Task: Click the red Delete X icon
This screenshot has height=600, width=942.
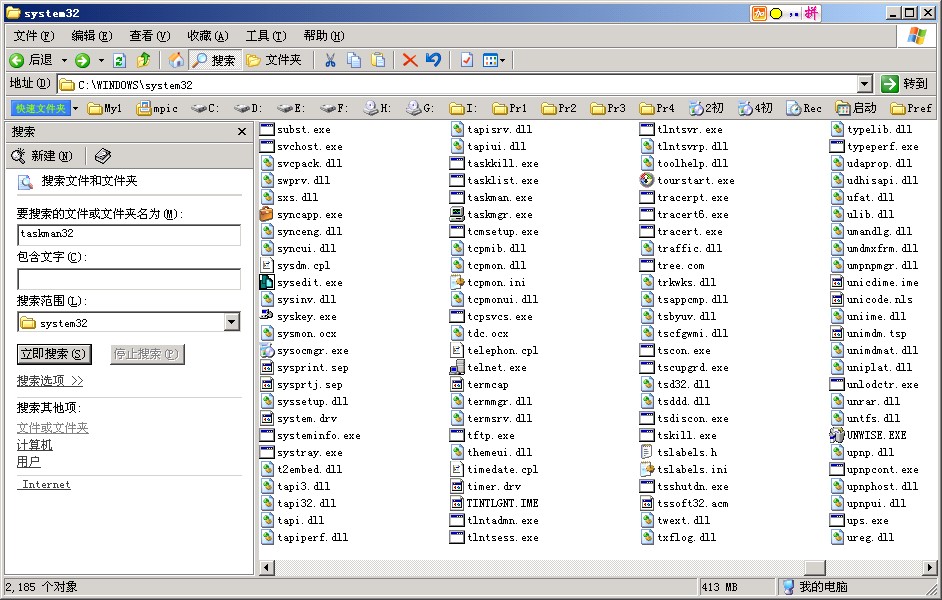Action: 409,61
